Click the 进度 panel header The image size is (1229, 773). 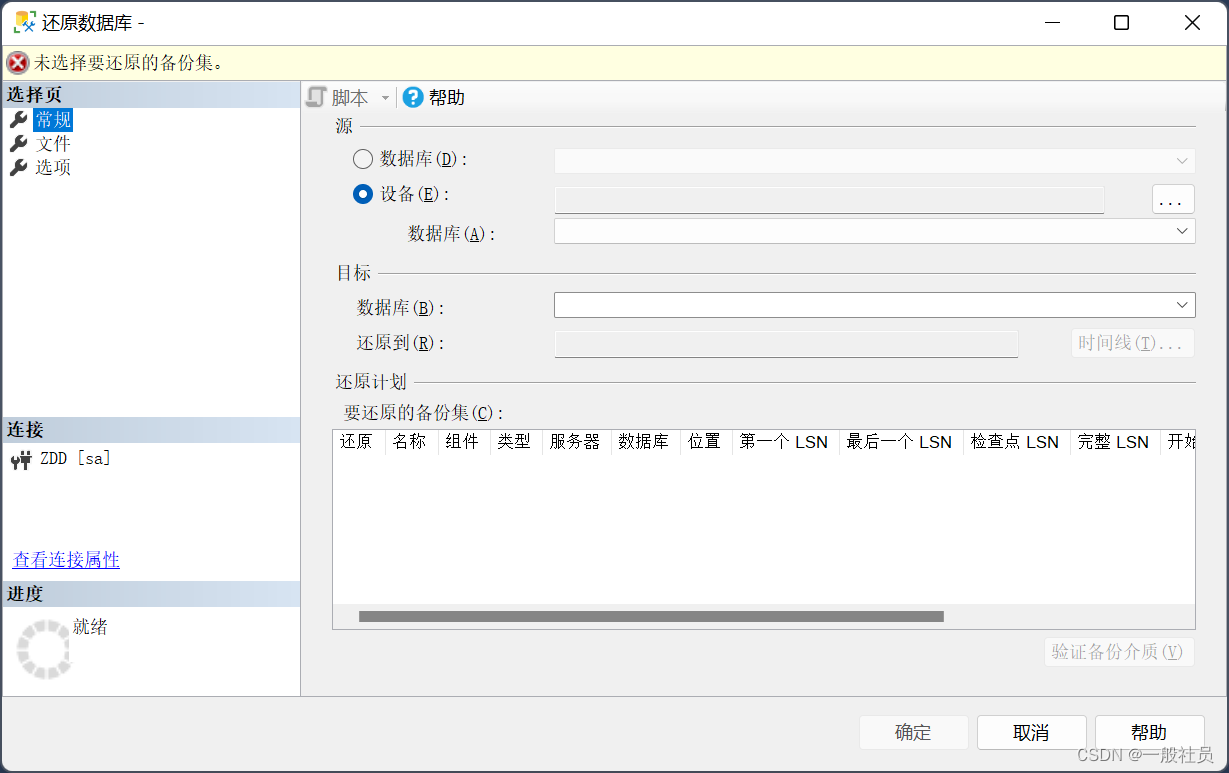click(x=151, y=594)
